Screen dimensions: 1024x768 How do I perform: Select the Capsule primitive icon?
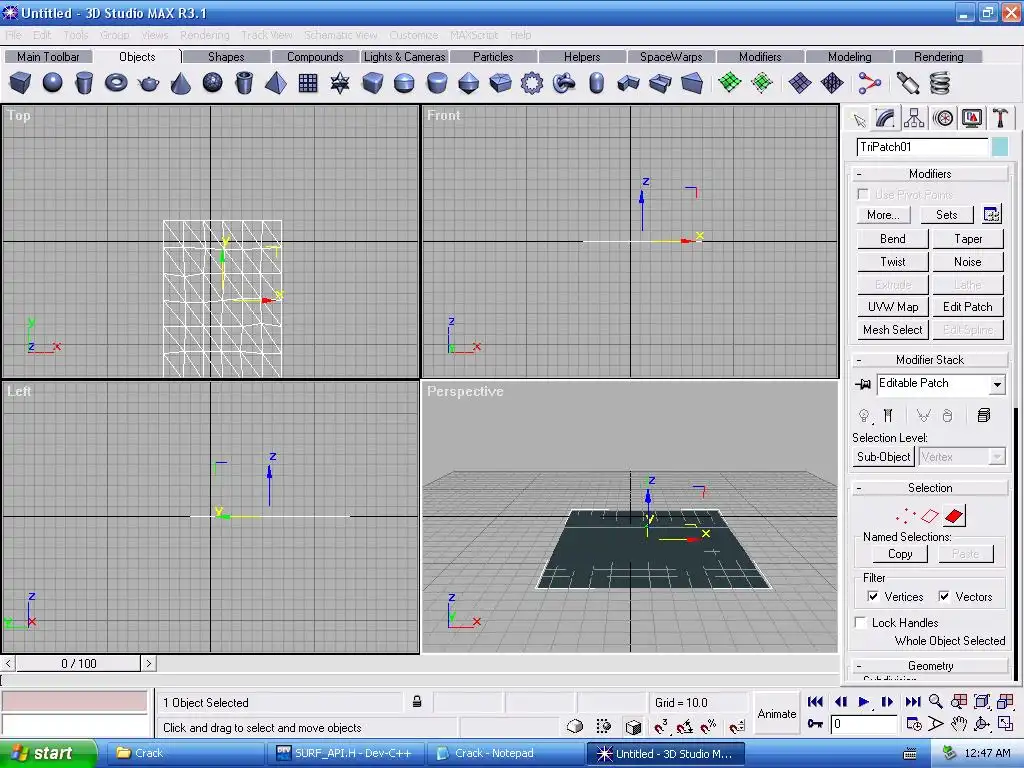[x=596, y=83]
